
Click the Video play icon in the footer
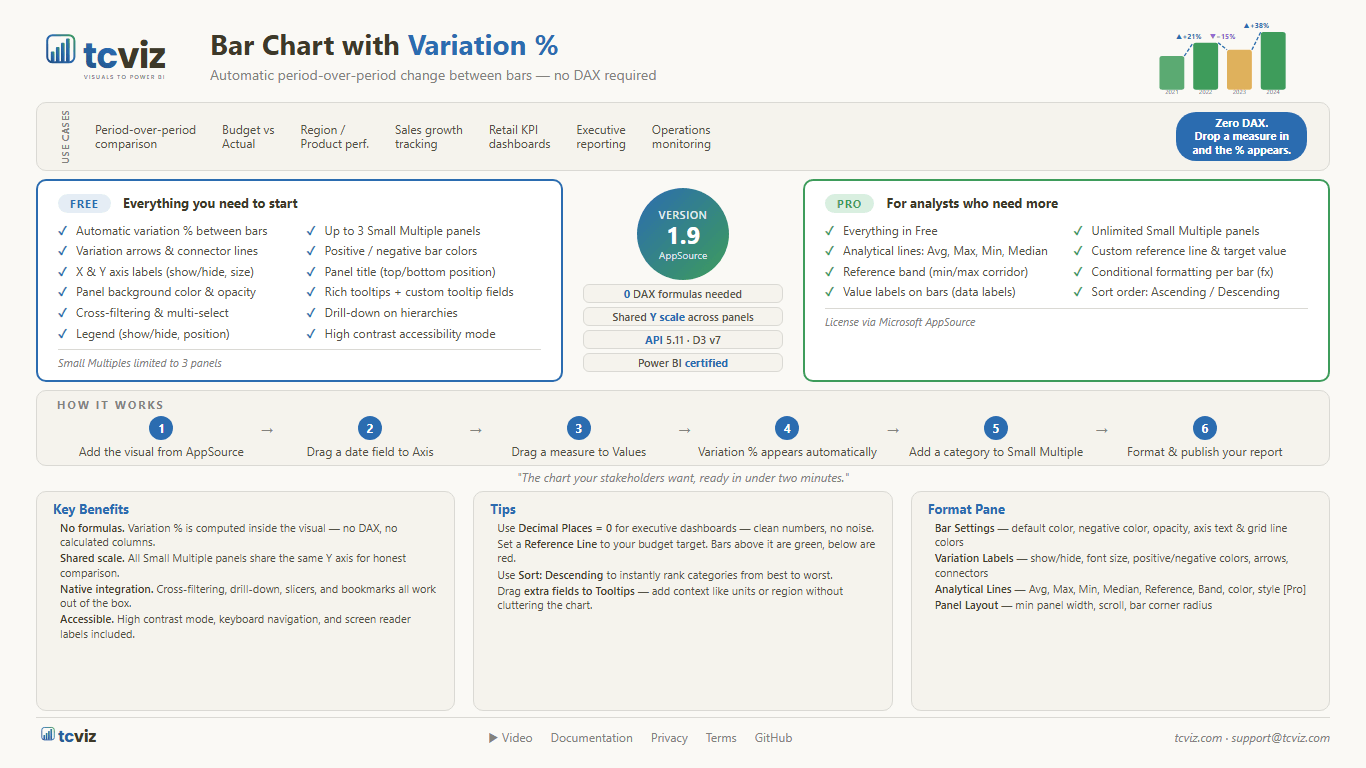(x=493, y=738)
